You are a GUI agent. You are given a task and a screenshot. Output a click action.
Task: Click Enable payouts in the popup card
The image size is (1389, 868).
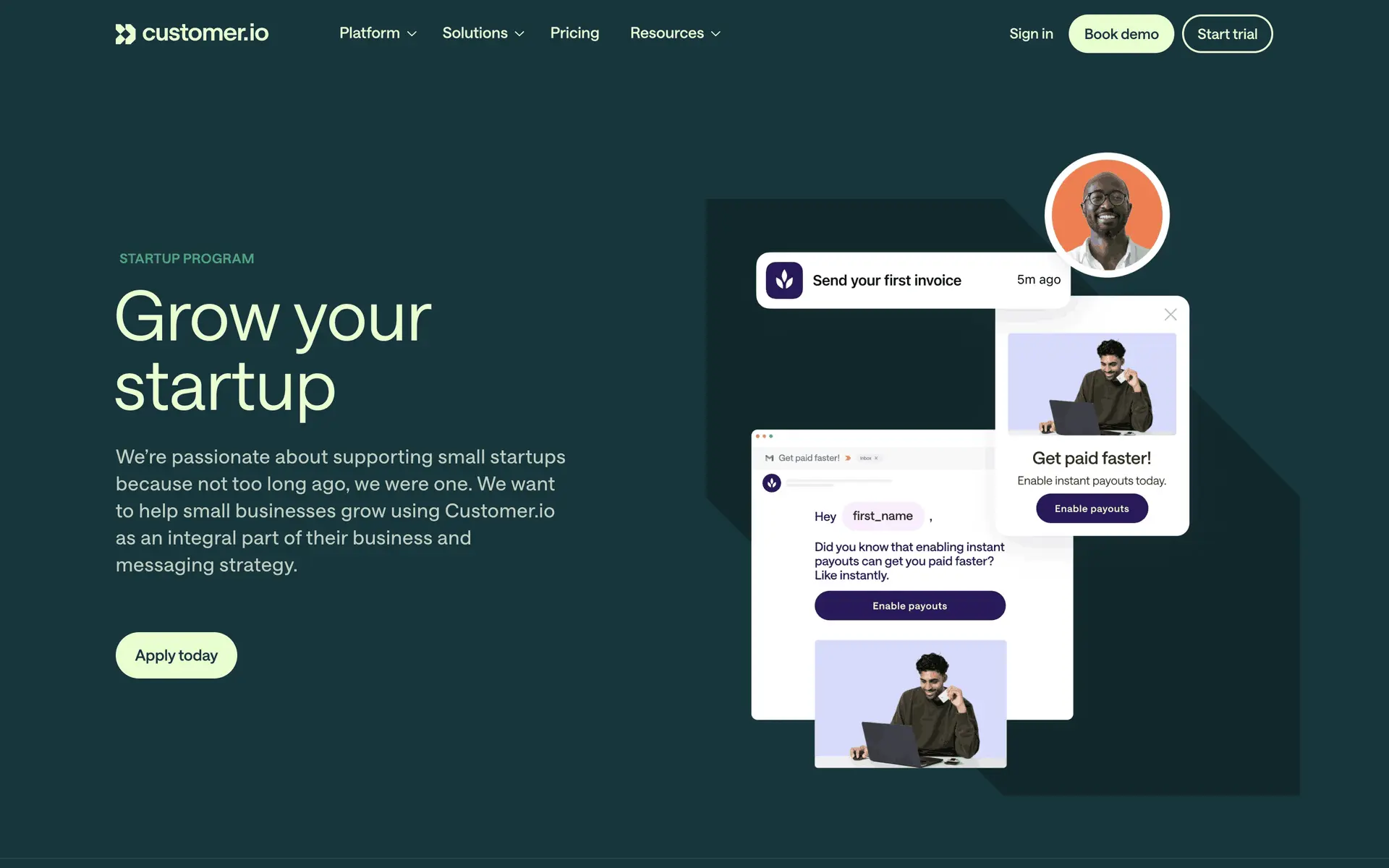click(x=1092, y=509)
